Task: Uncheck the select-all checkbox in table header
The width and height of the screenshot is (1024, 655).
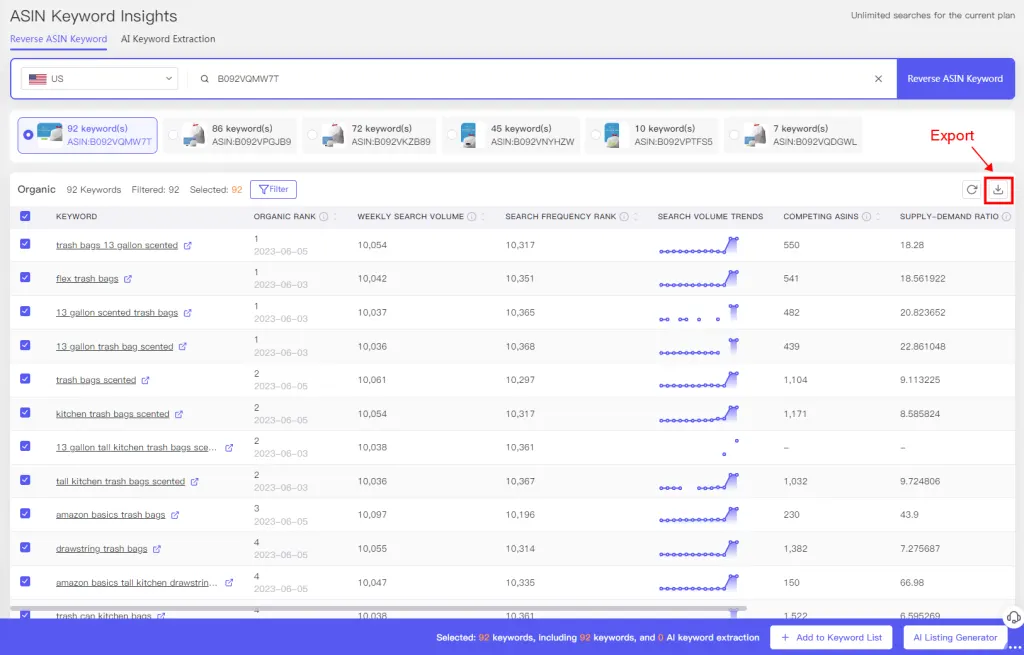Action: pyautogui.click(x=25, y=216)
